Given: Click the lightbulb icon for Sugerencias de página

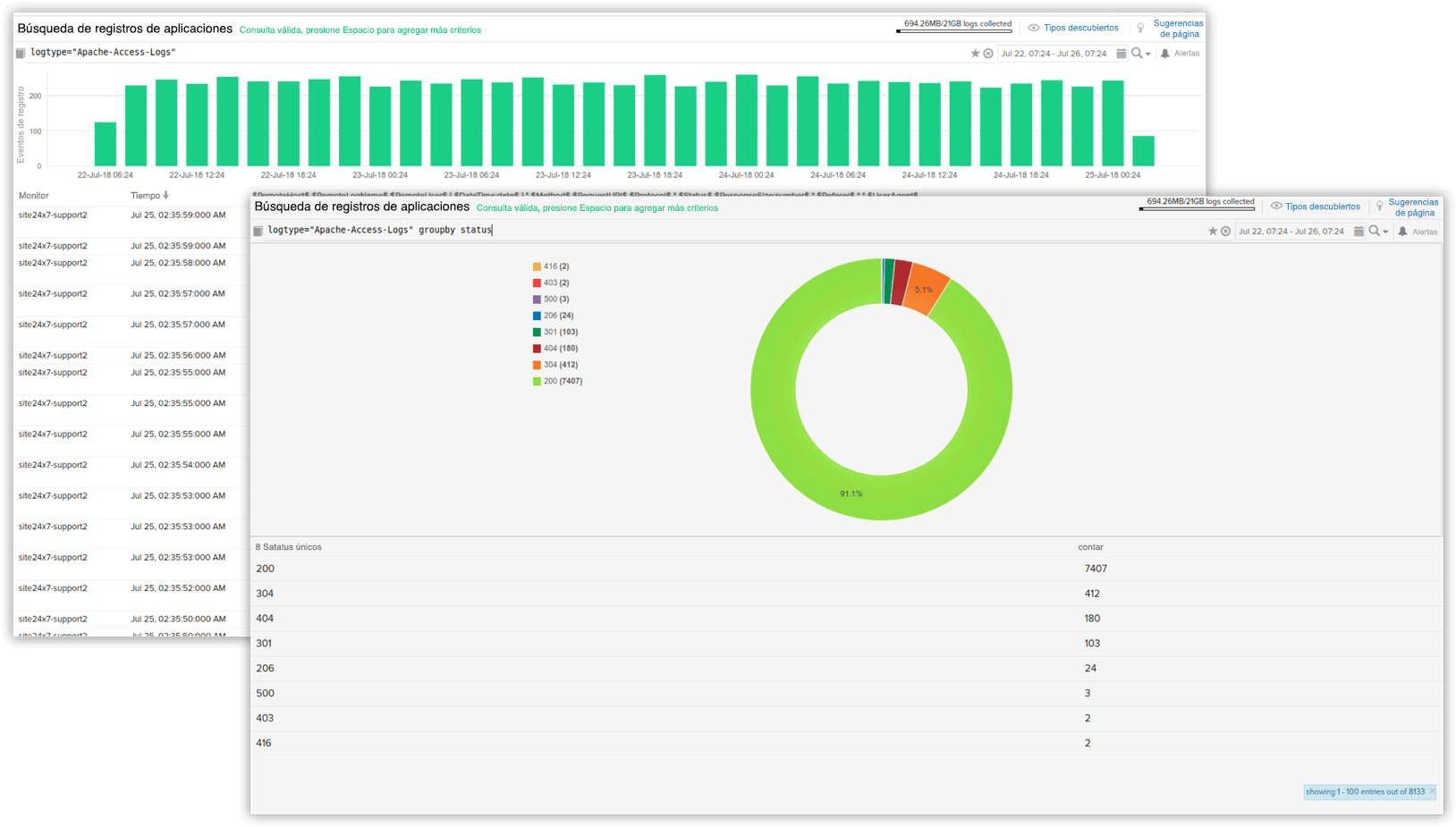Looking at the screenshot, I should click(x=1378, y=207).
